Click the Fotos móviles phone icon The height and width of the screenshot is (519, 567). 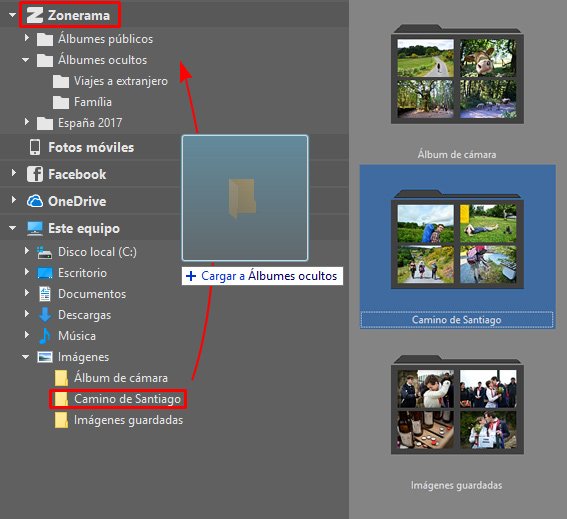[x=35, y=147]
